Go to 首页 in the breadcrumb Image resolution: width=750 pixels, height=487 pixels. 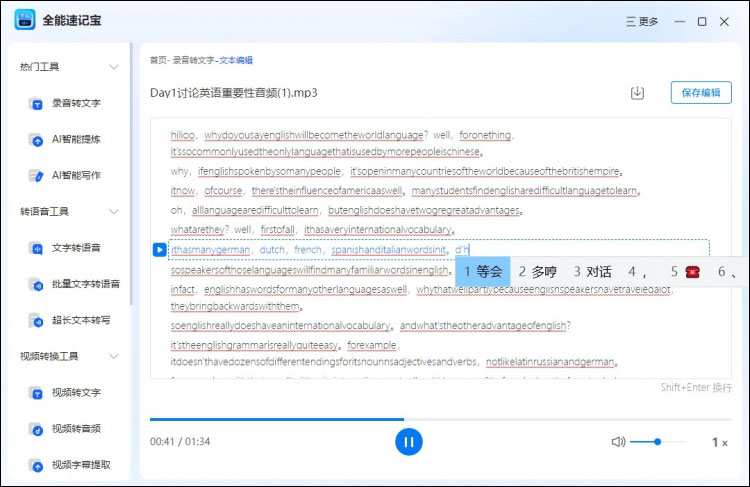pyautogui.click(x=158, y=60)
